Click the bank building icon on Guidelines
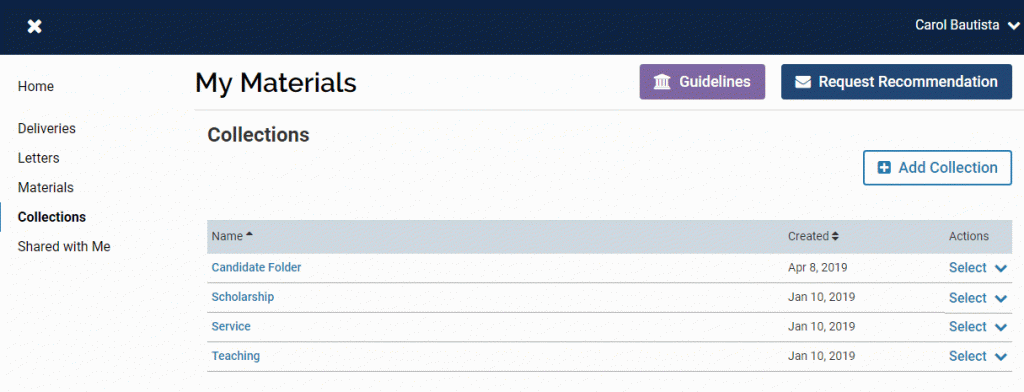The height and width of the screenshot is (392, 1024). pos(662,82)
